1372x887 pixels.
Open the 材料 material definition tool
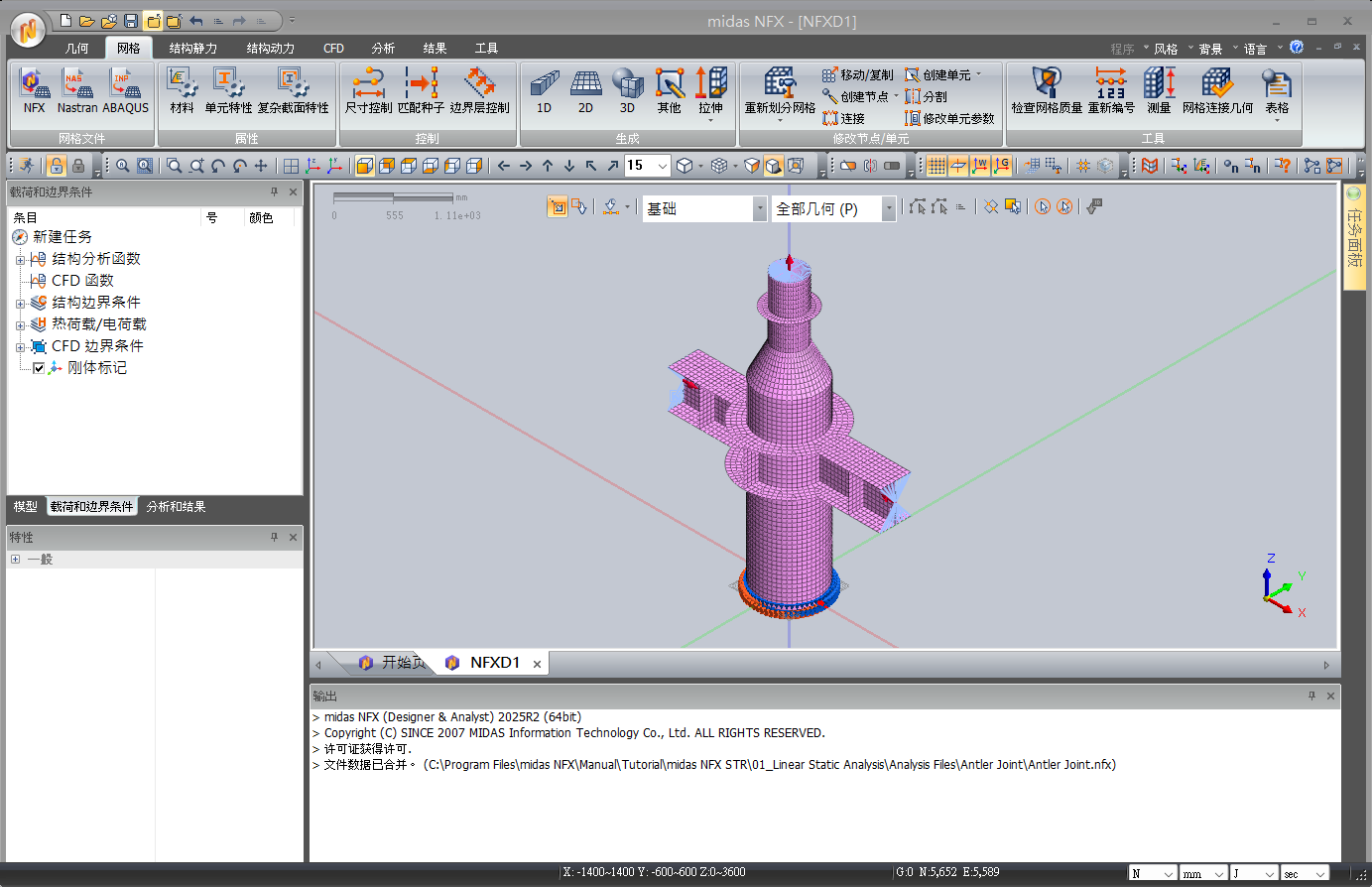pos(182,91)
